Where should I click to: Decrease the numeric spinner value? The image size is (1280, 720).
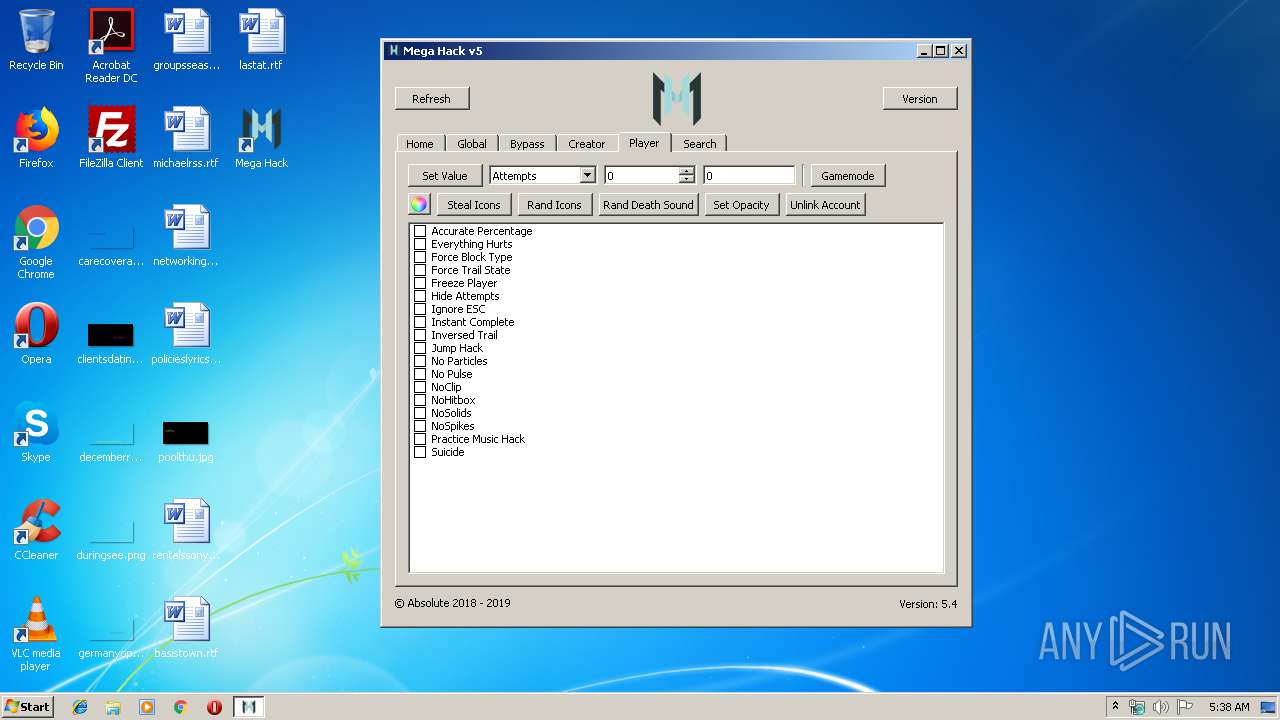point(686,180)
